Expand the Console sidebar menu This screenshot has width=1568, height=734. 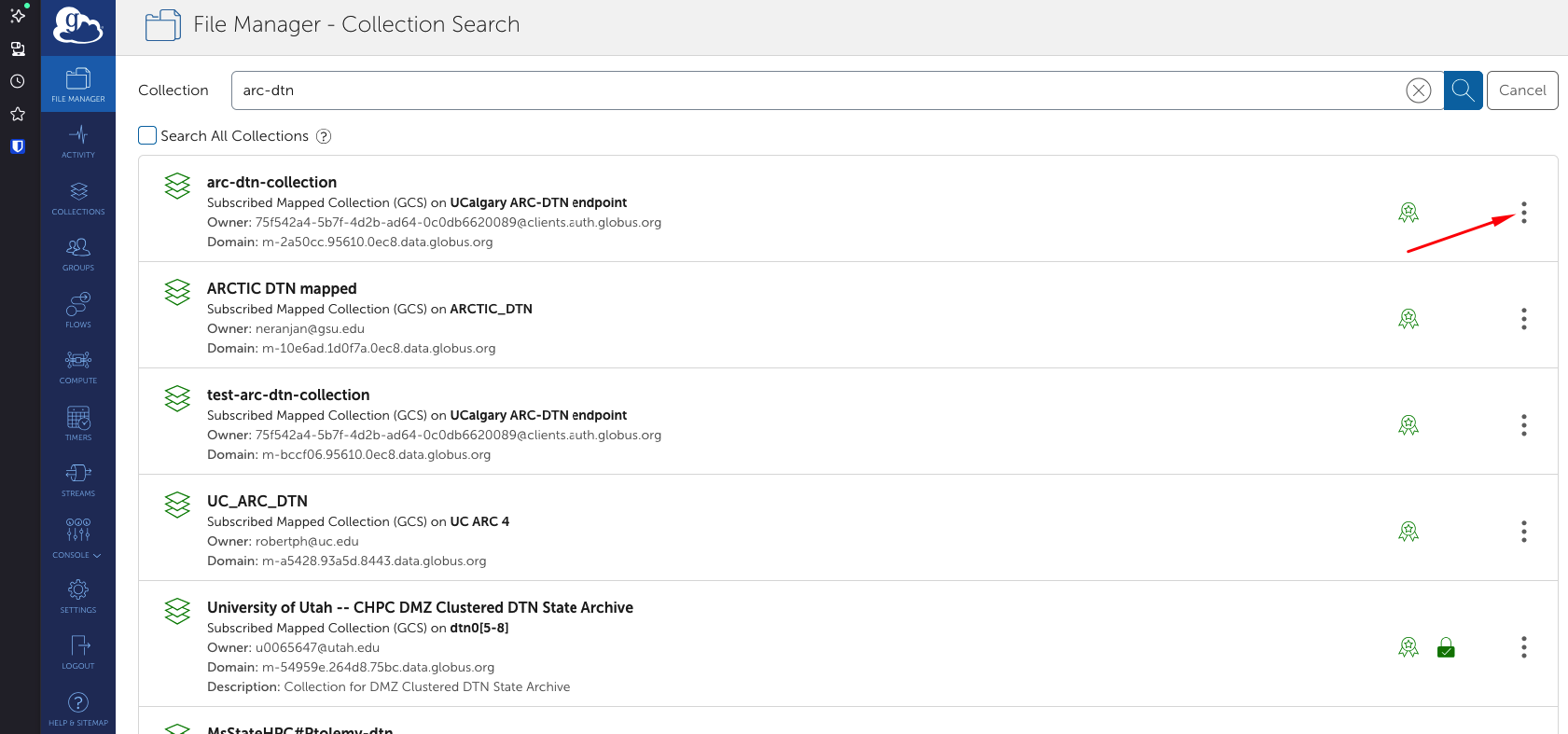pyautogui.click(x=78, y=538)
